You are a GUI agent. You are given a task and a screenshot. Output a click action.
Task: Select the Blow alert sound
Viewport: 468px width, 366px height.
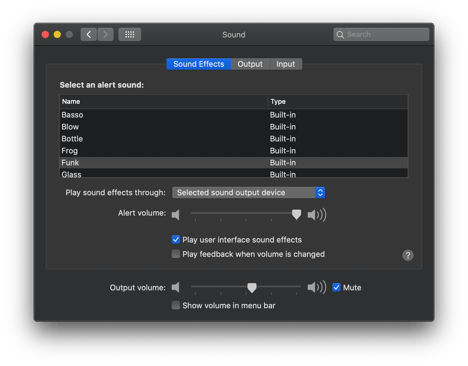pos(234,127)
